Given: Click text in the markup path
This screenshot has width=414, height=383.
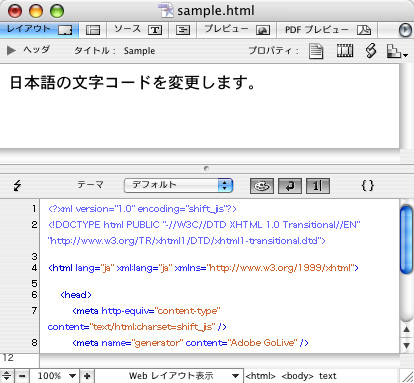Looking at the screenshot, I should coord(328,376).
